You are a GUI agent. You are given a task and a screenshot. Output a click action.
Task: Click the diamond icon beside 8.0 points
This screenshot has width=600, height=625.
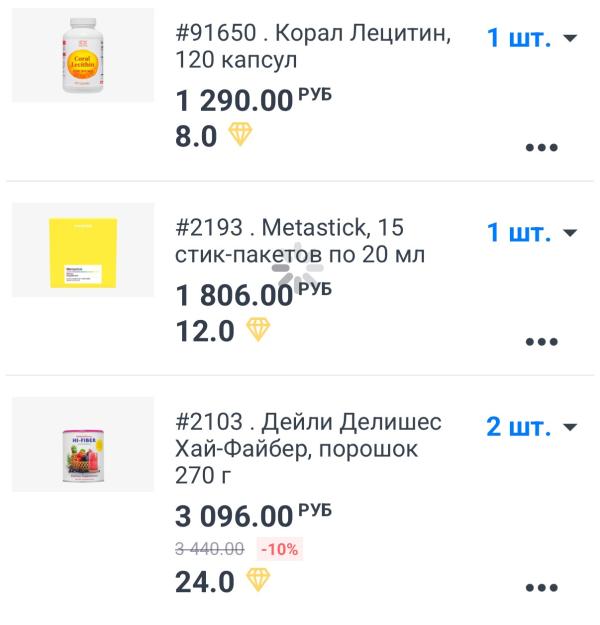click(x=240, y=135)
